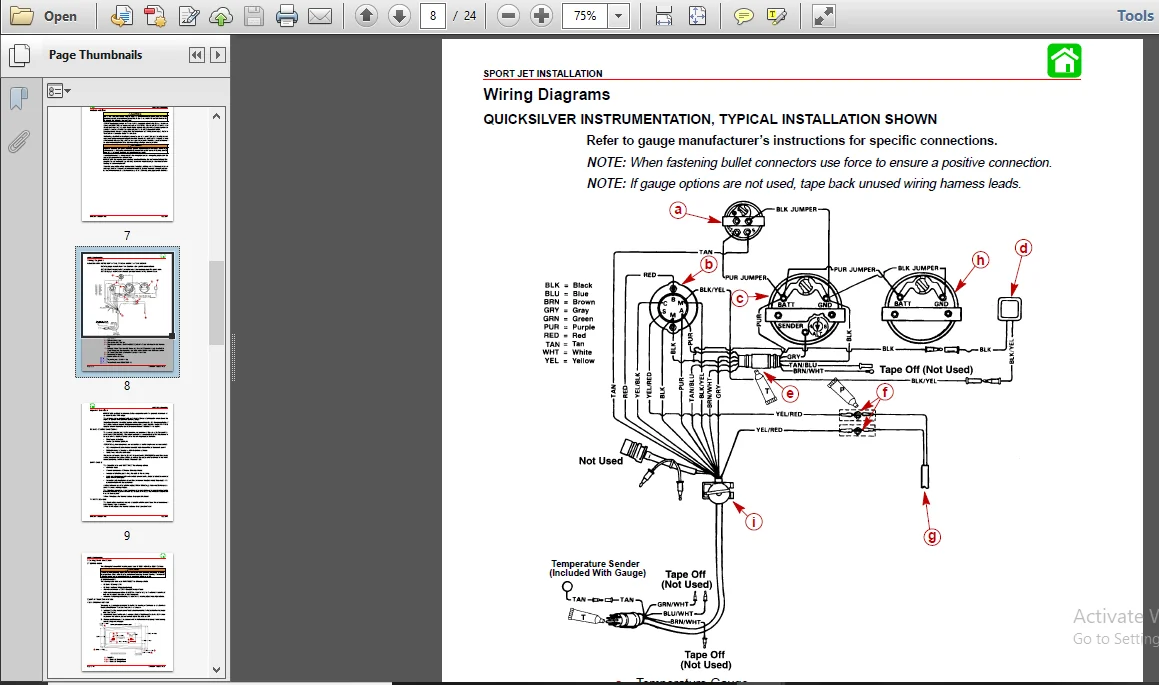The image size is (1159, 685).
Task: Click the Wiring Diagrams heading
Action: point(546,95)
